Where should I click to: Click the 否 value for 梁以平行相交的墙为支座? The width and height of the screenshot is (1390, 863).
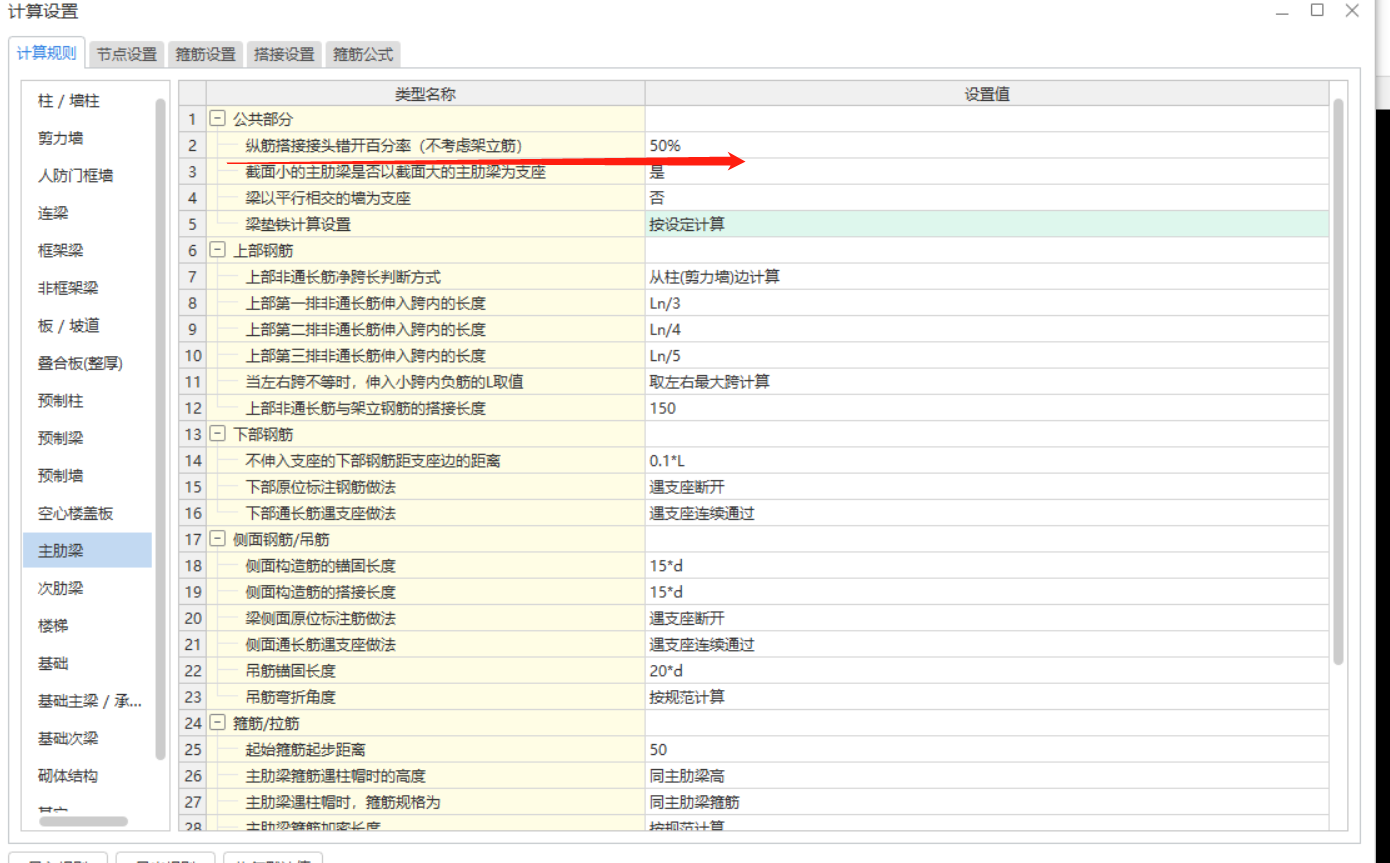tap(987, 198)
